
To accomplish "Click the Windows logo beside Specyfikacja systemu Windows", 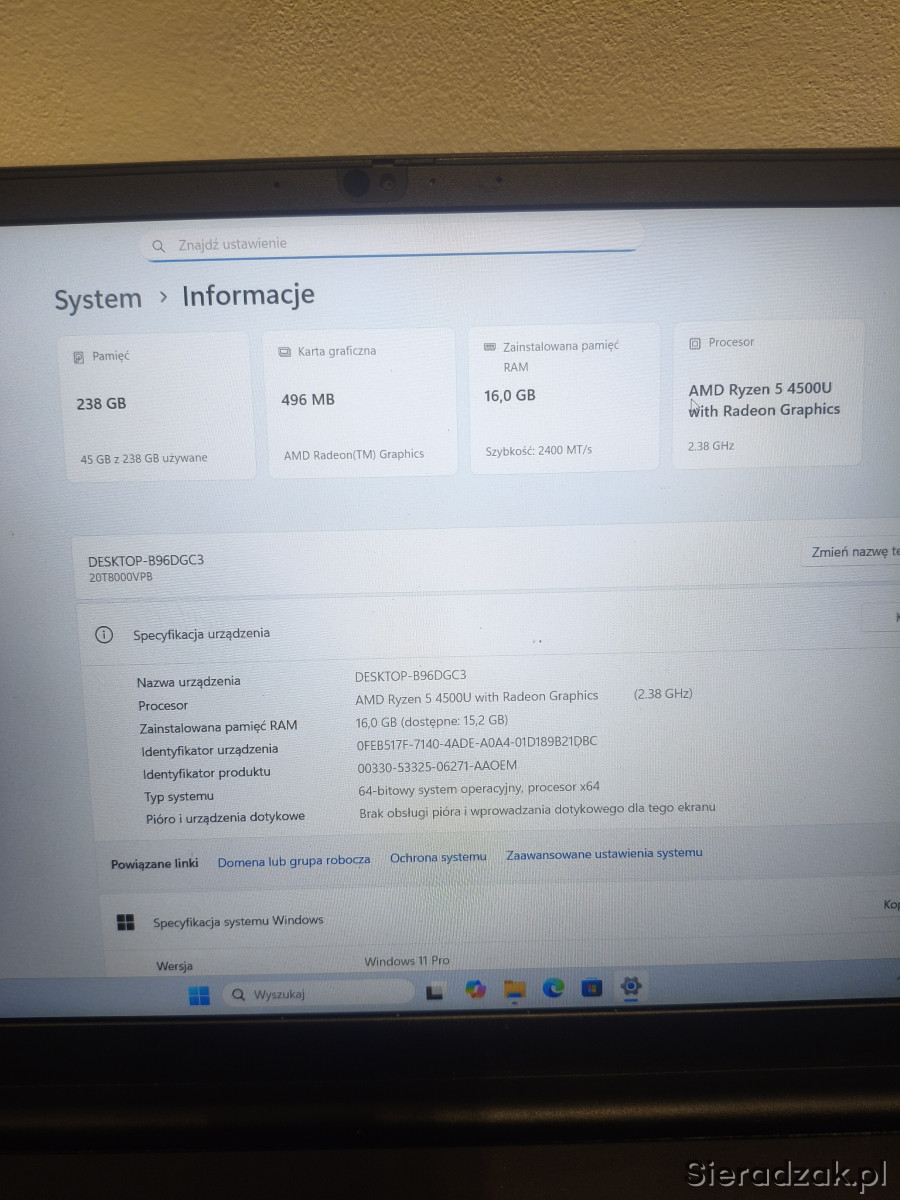I will pyautogui.click(x=125, y=922).
